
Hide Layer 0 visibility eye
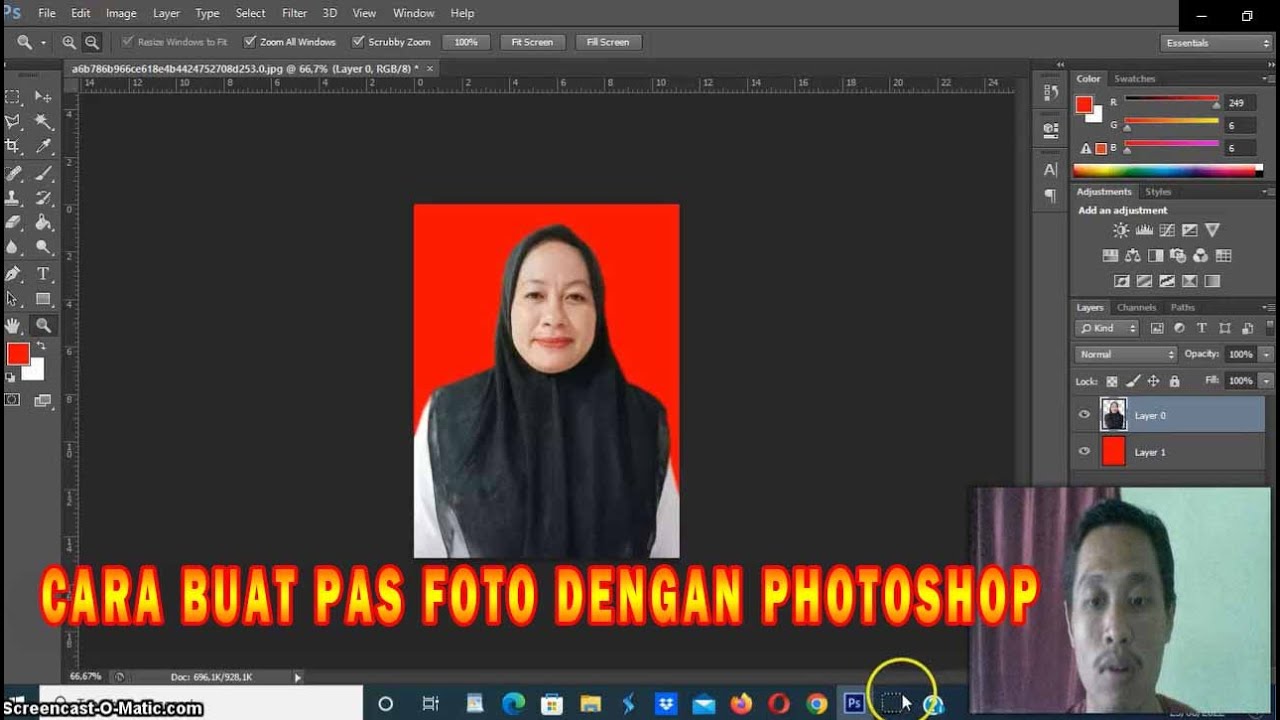[x=1084, y=415]
